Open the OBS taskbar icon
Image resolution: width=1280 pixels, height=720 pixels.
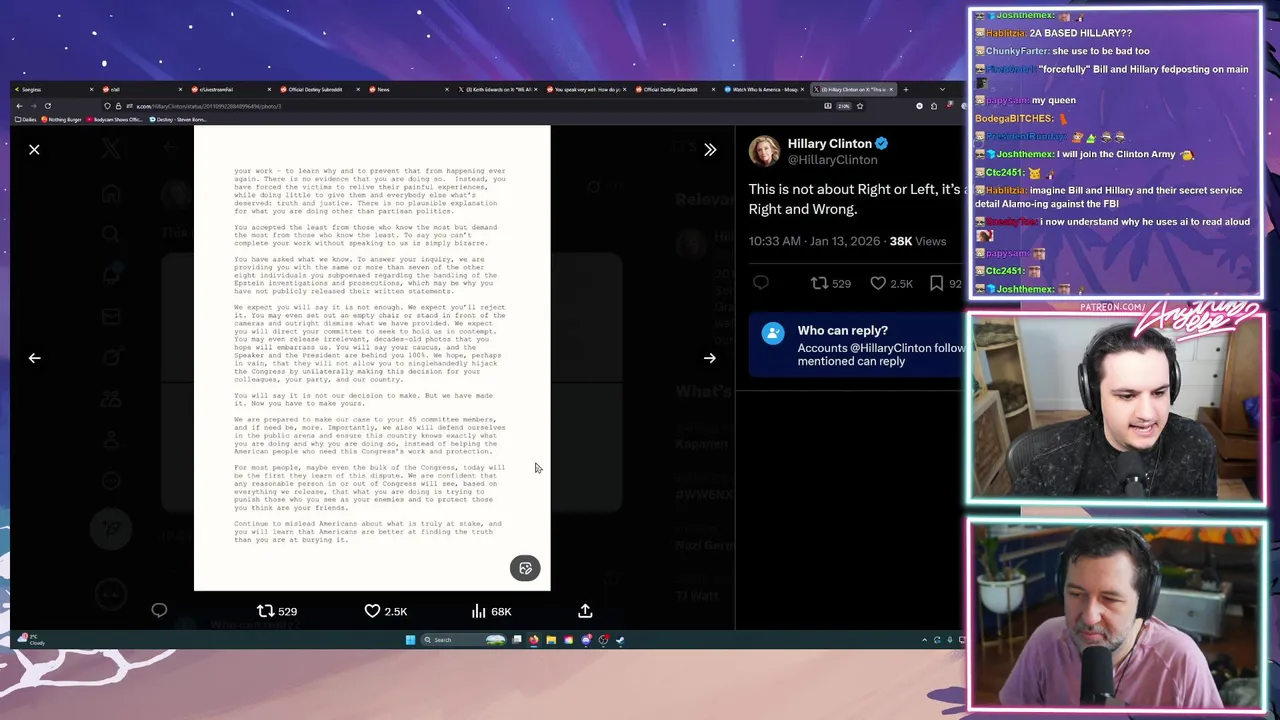pyautogui.click(x=603, y=640)
